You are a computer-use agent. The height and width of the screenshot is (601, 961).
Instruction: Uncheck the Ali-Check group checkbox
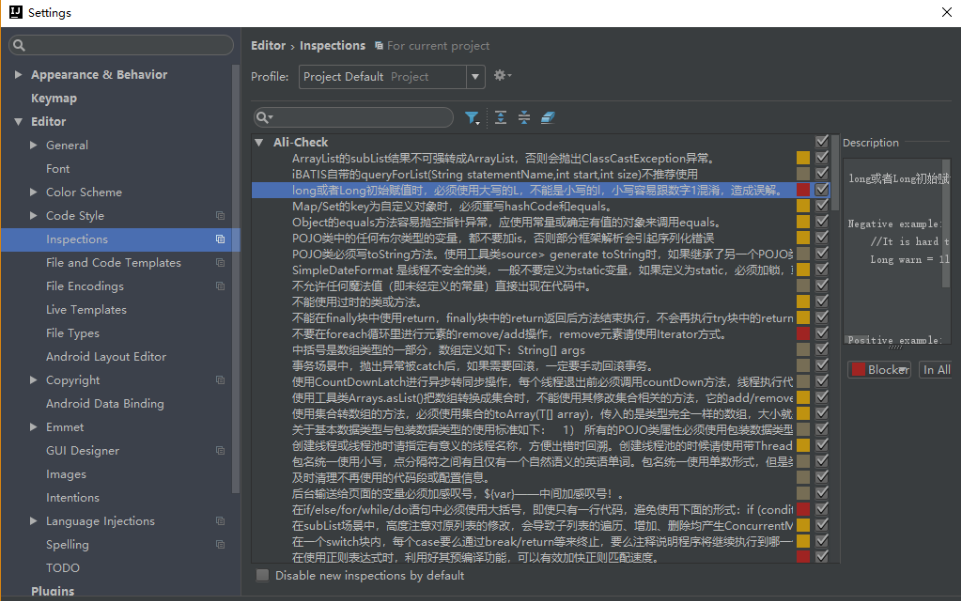tap(822, 140)
